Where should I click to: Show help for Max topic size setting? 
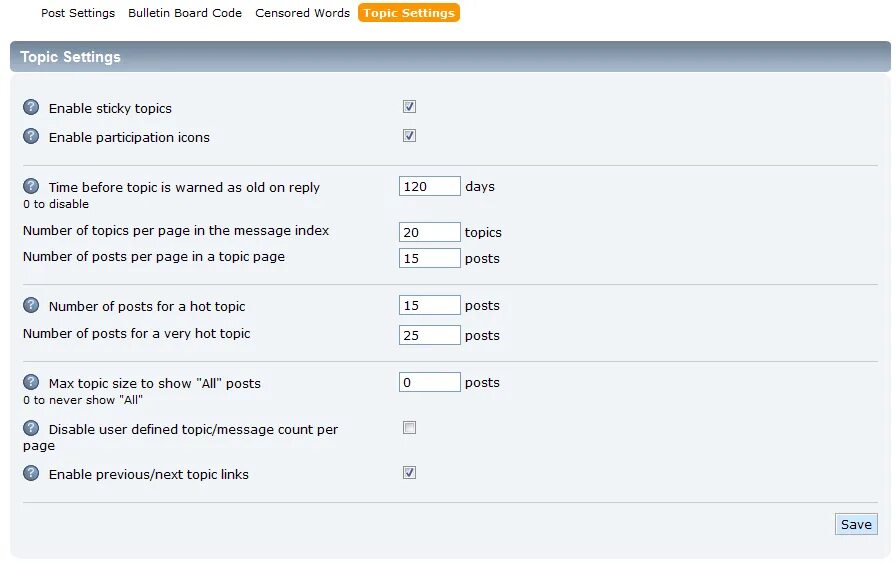[31, 382]
